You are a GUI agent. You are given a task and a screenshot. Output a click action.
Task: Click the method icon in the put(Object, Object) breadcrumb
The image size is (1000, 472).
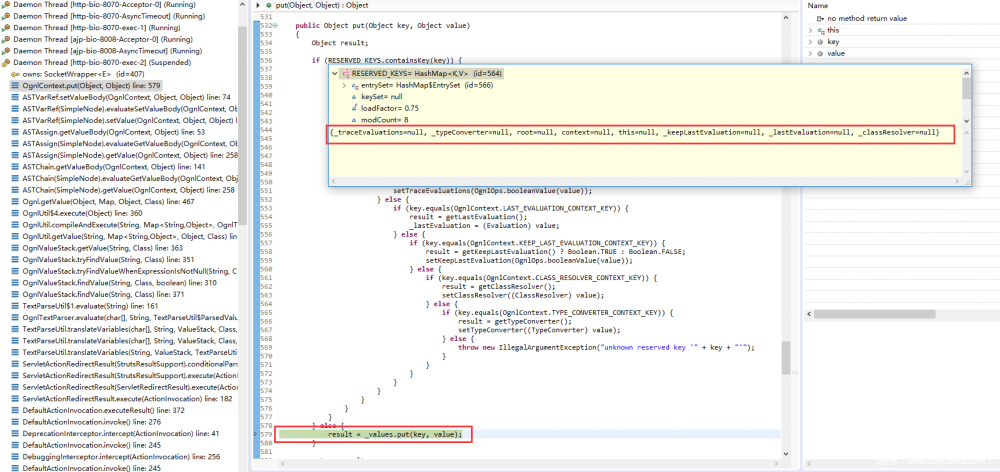click(270, 5)
